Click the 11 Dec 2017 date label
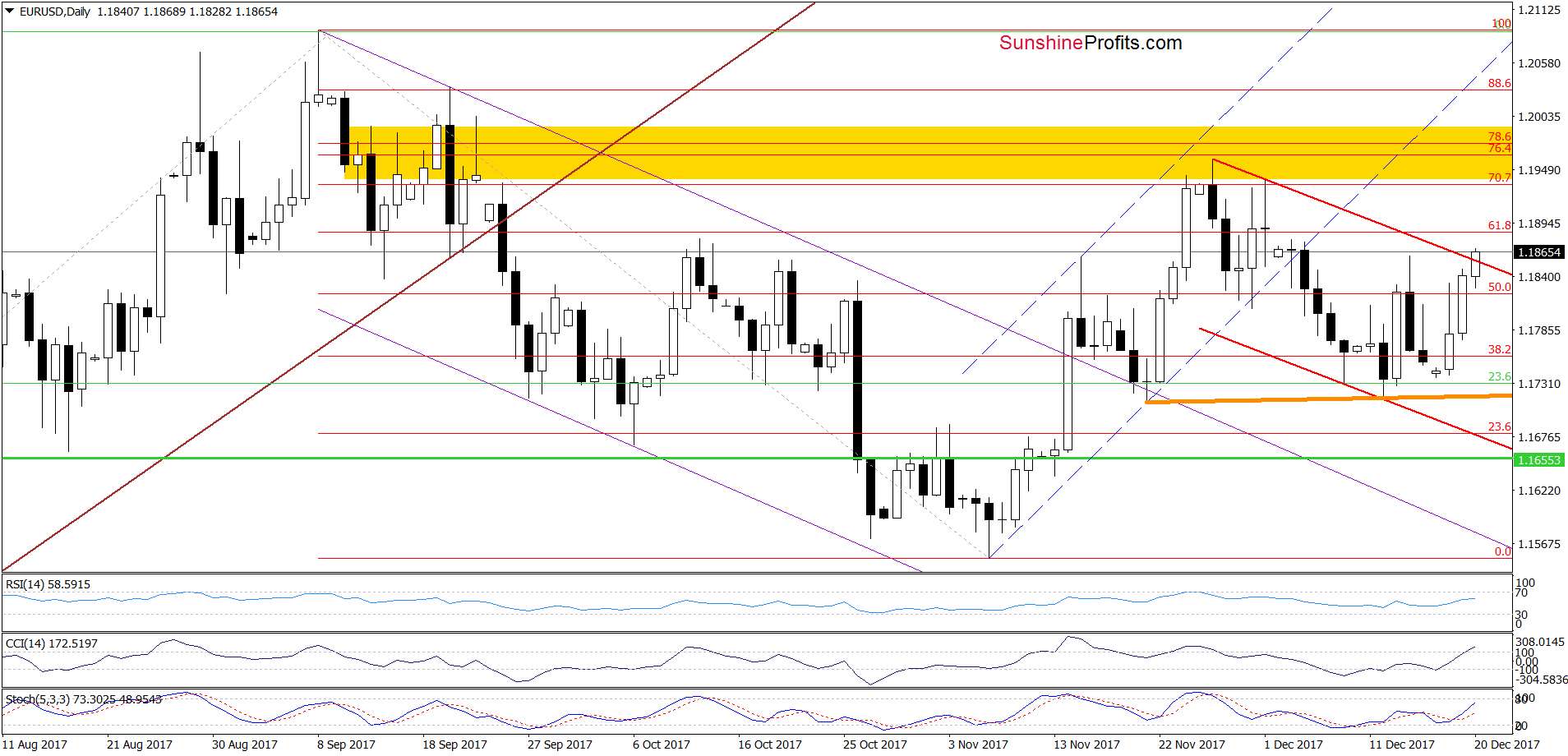The width and height of the screenshot is (1568, 756). [1402, 744]
